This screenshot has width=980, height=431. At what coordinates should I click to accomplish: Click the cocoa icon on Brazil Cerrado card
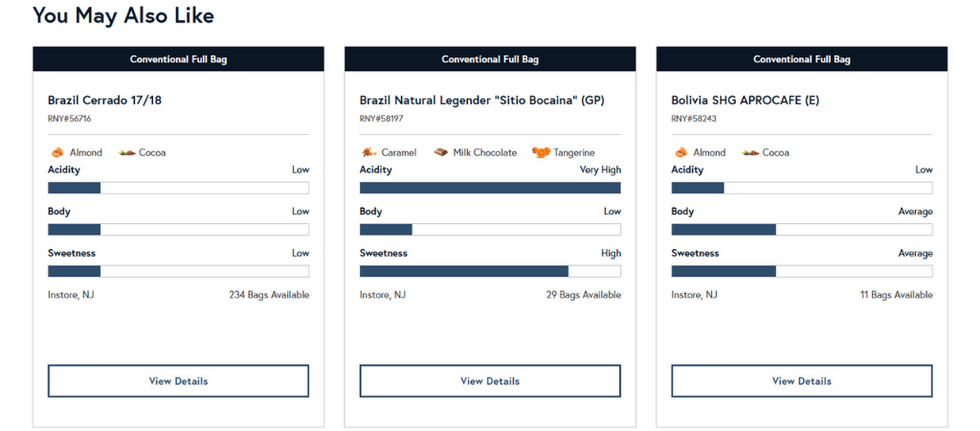(128, 152)
